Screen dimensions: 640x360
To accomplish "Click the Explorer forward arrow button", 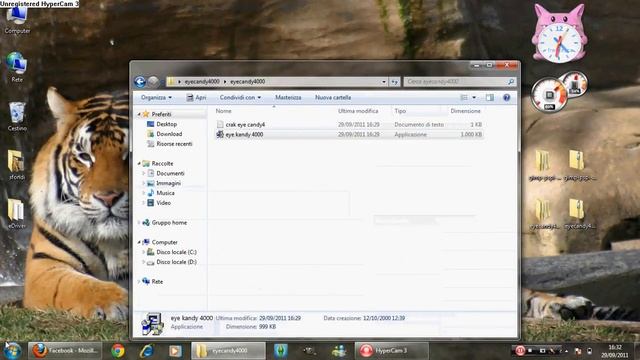I will (x=153, y=82).
